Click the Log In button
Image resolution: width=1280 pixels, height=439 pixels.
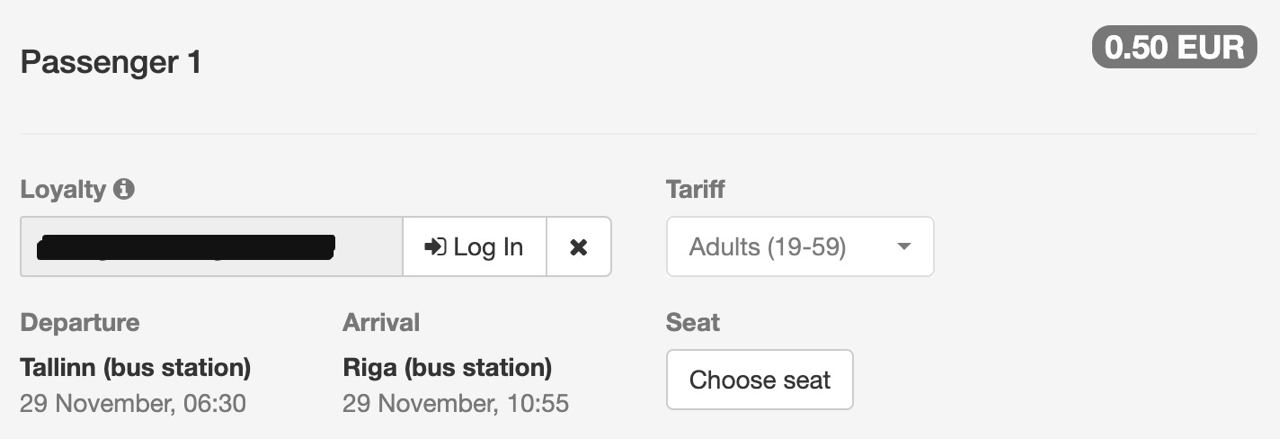pyautogui.click(x=474, y=247)
